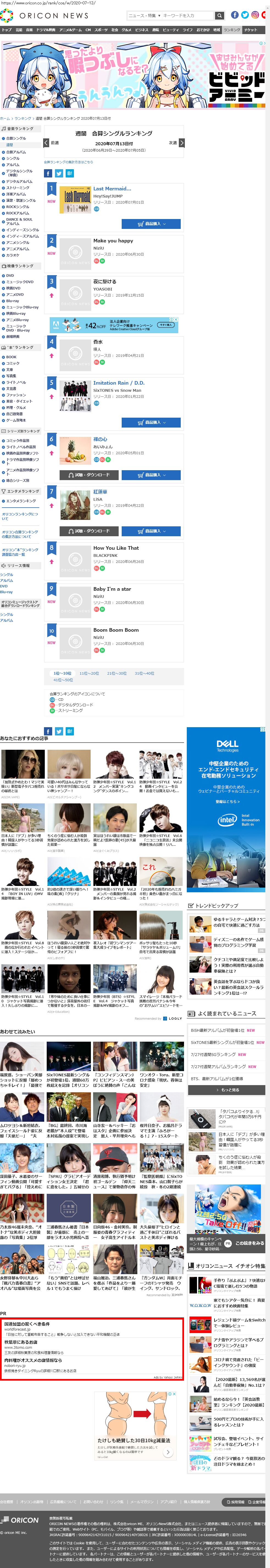
Task: Share on Twitter below the ranking list
Action: [59, 731]
